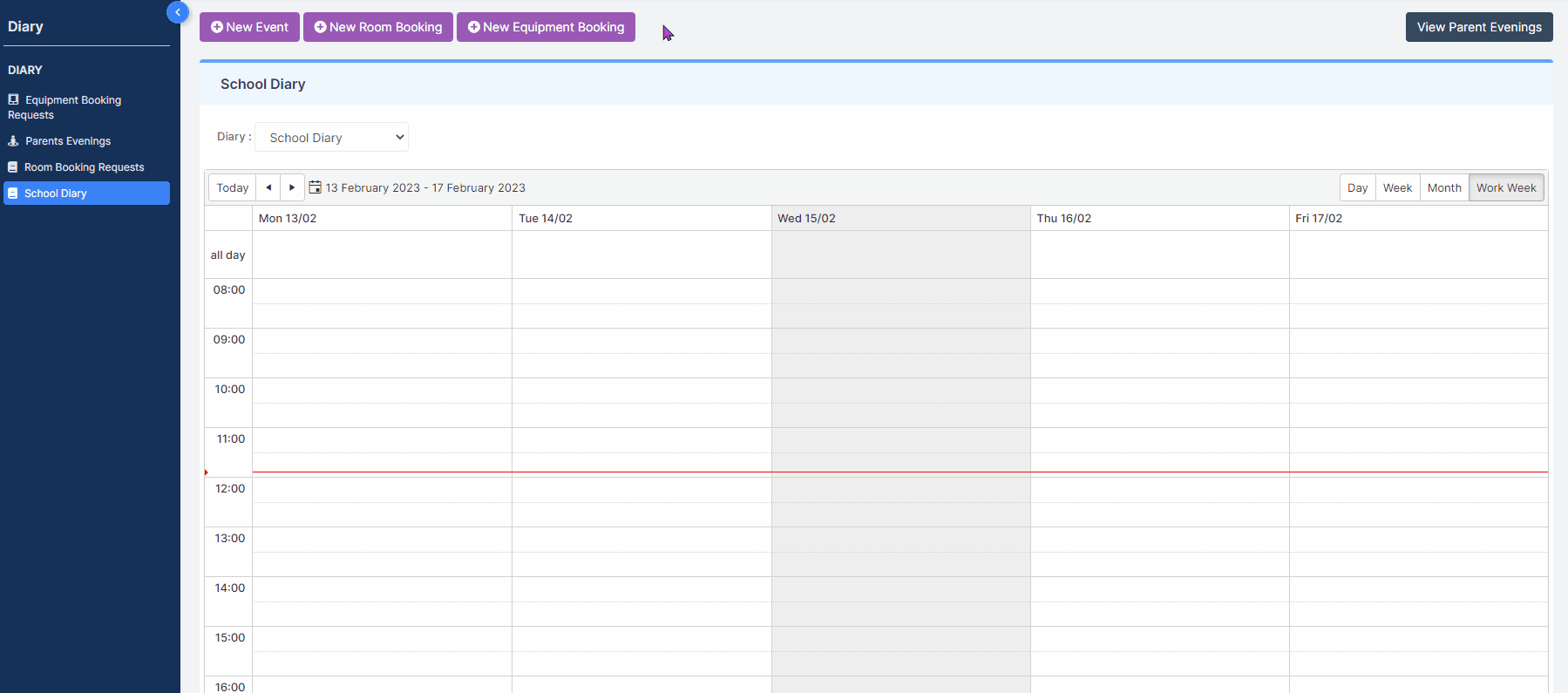This screenshot has height=693, width=1568.
Task: Create a New Equipment Booking
Action: click(x=546, y=27)
